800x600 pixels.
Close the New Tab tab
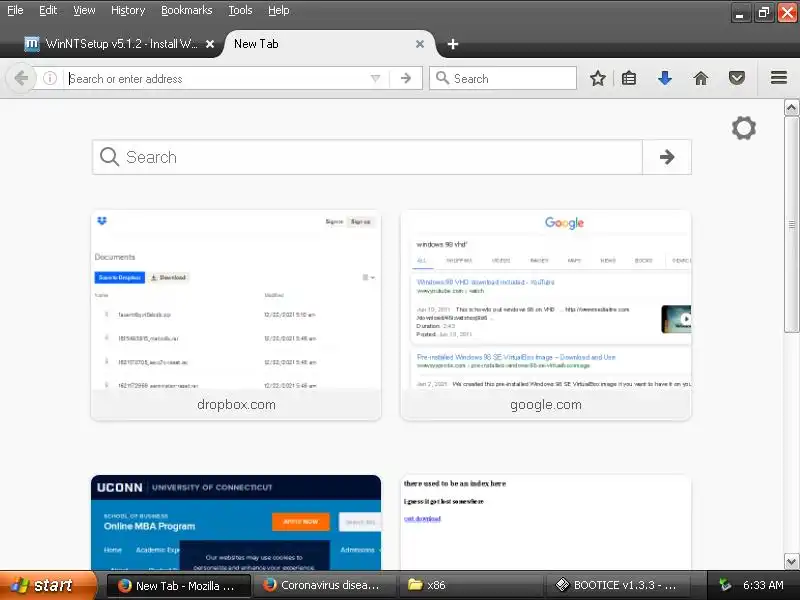[x=420, y=44]
